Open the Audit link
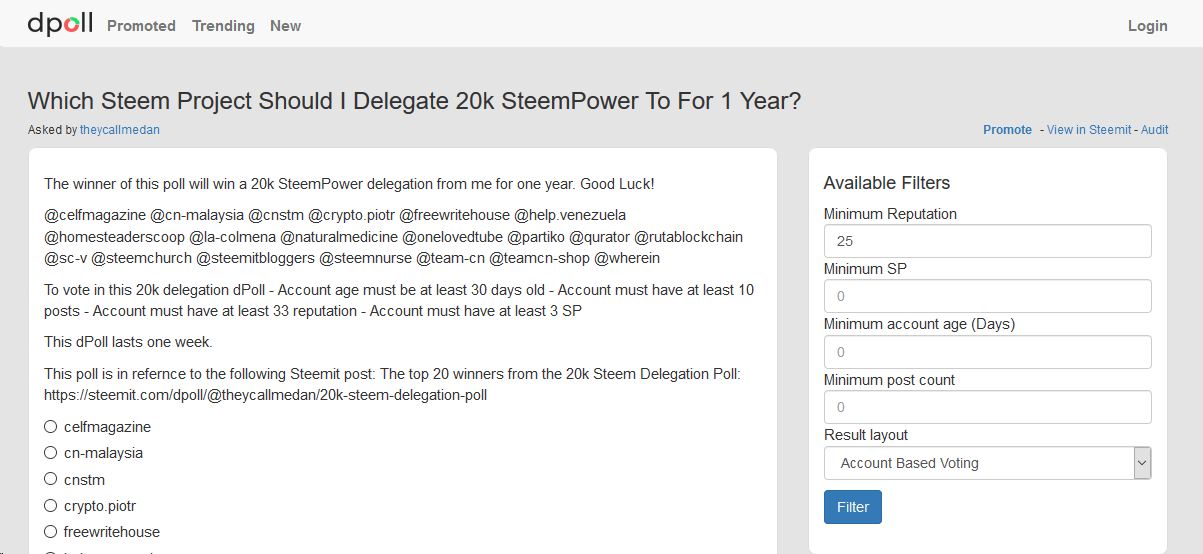The height and width of the screenshot is (554, 1203). 1154,130
